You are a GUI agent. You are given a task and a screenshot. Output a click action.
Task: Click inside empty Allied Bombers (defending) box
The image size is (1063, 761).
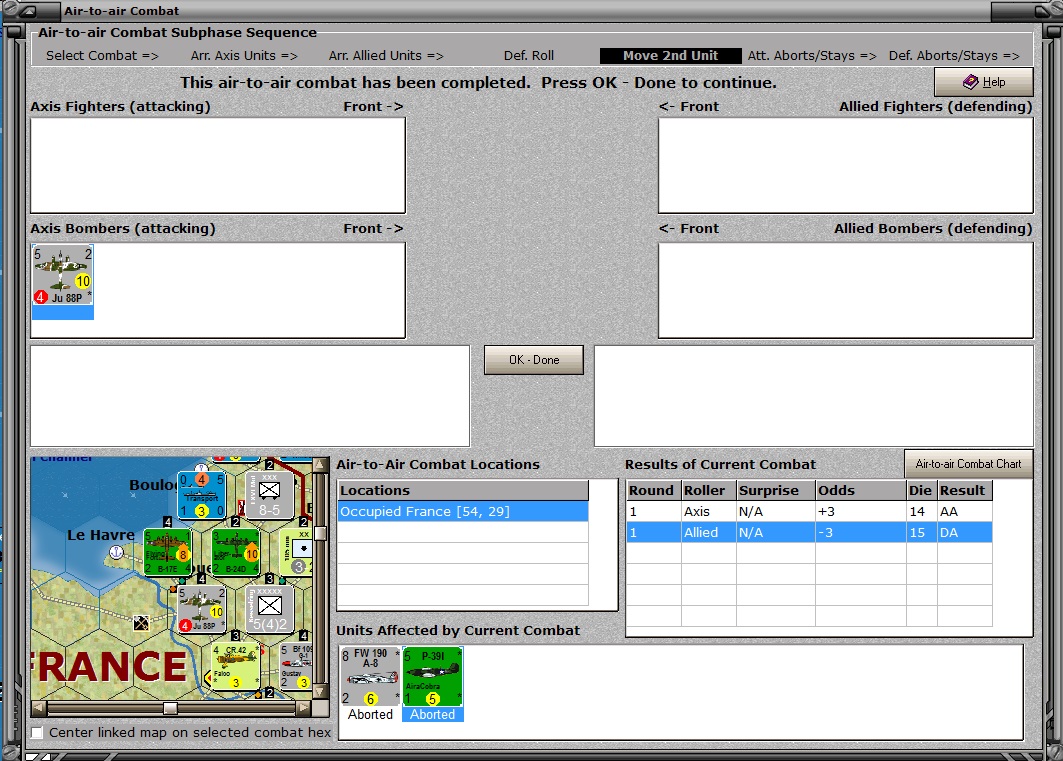[x=845, y=290]
